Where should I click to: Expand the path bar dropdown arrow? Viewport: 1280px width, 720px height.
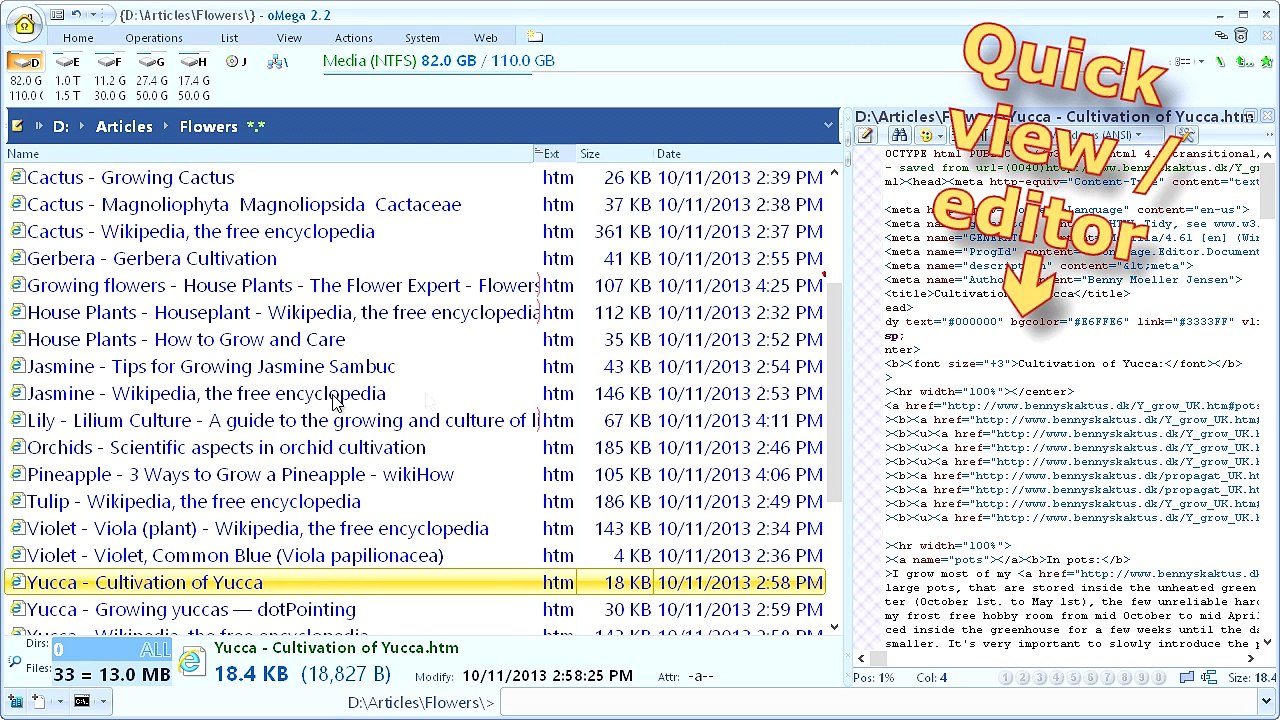point(828,126)
